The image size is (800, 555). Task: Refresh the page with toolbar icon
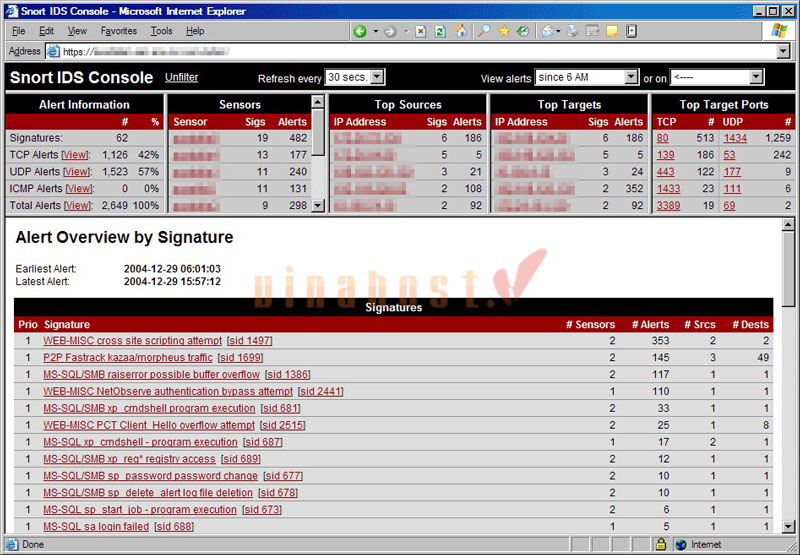tap(441, 31)
